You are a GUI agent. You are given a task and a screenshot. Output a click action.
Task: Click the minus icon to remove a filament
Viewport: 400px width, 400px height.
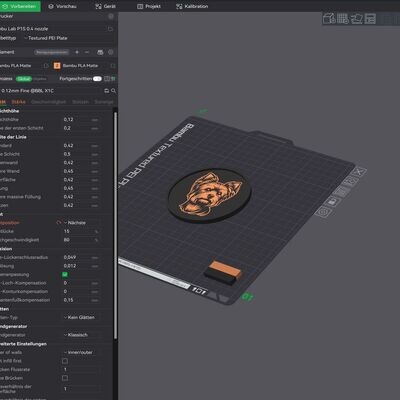point(87,52)
